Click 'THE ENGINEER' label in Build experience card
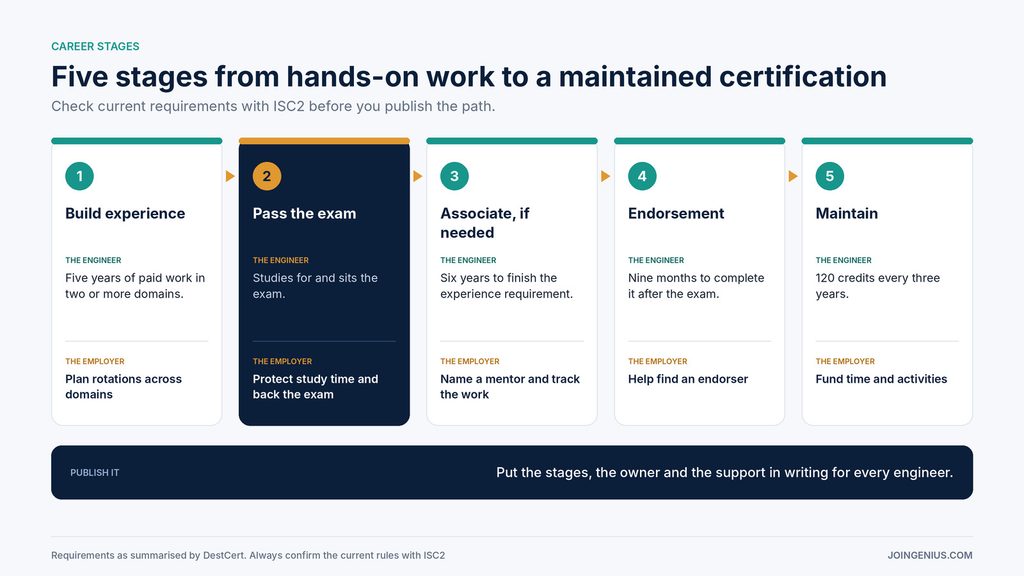This screenshot has width=1024, height=576. (93, 260)
